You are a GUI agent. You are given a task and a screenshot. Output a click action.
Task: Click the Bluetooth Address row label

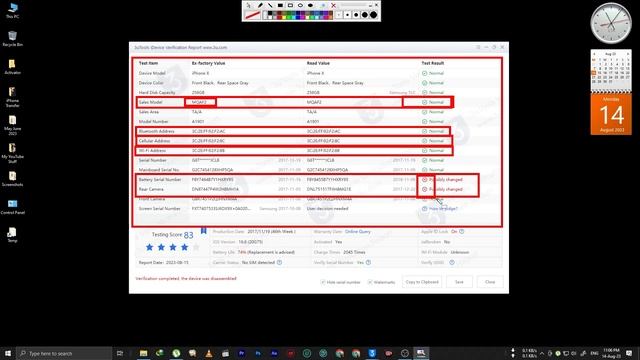coord(156,131)
